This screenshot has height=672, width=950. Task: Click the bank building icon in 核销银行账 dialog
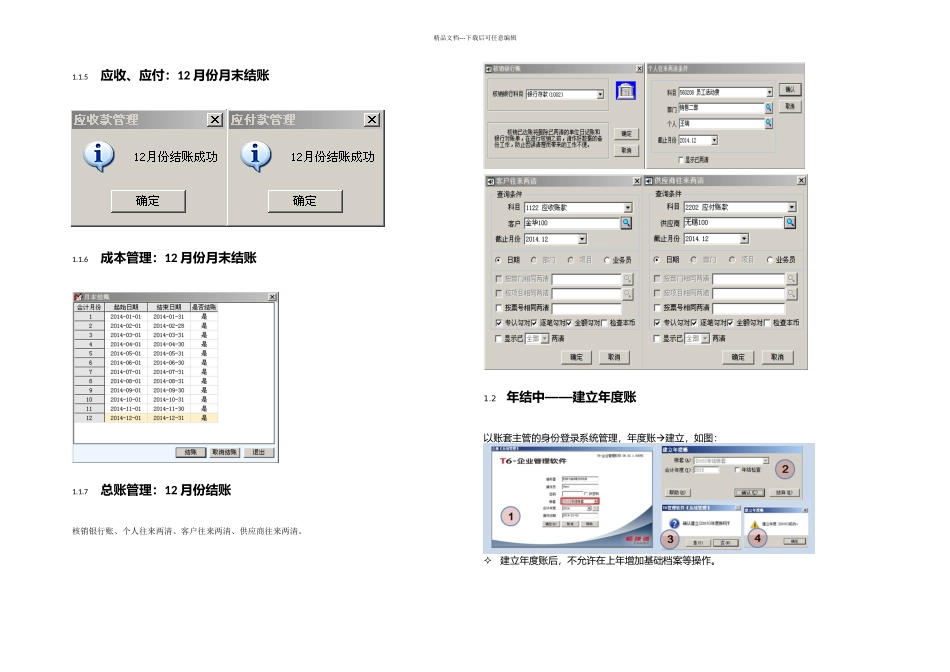626,90
